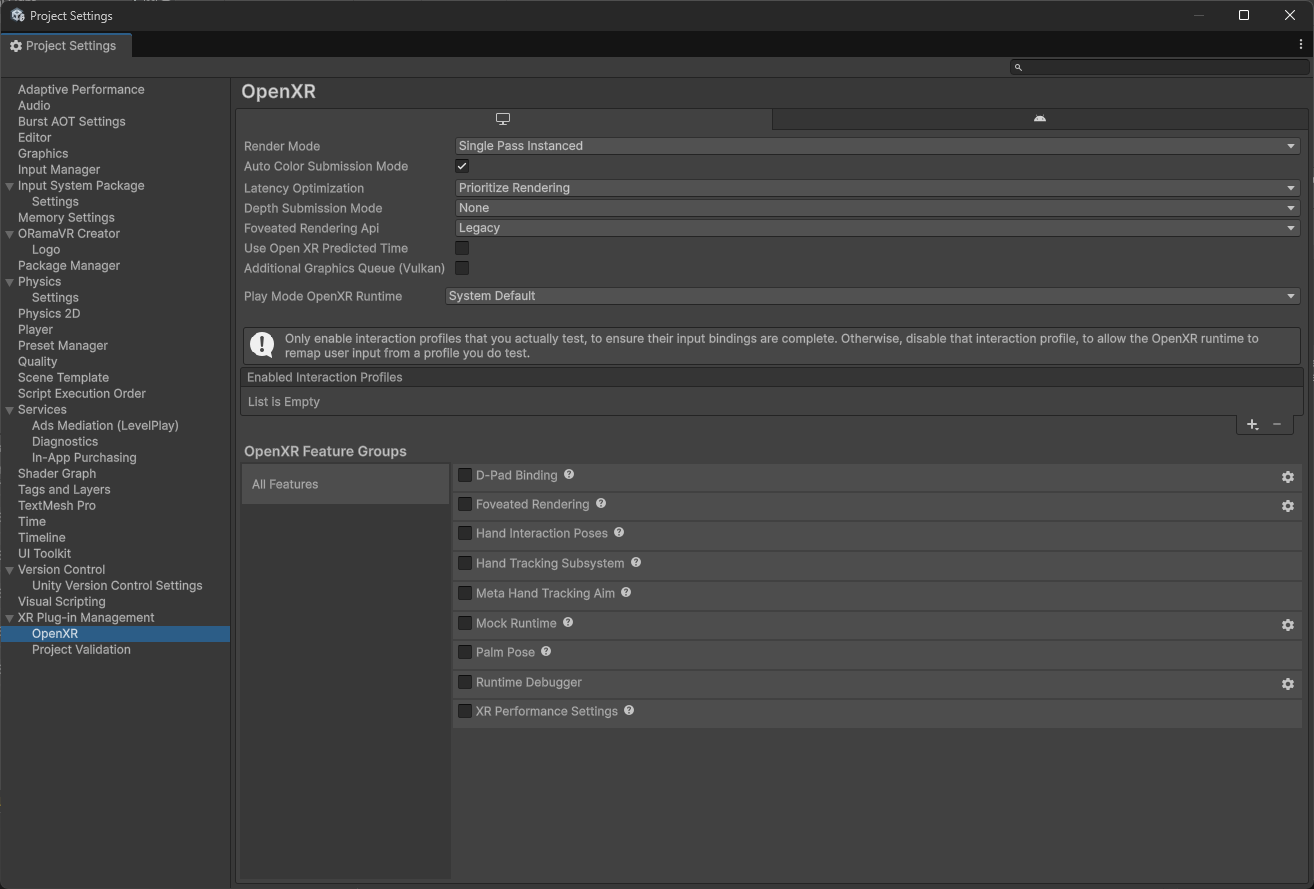The image size is (1314, 889).
Task: Remove interaction profile with minus button
Action: [1277, 425]
